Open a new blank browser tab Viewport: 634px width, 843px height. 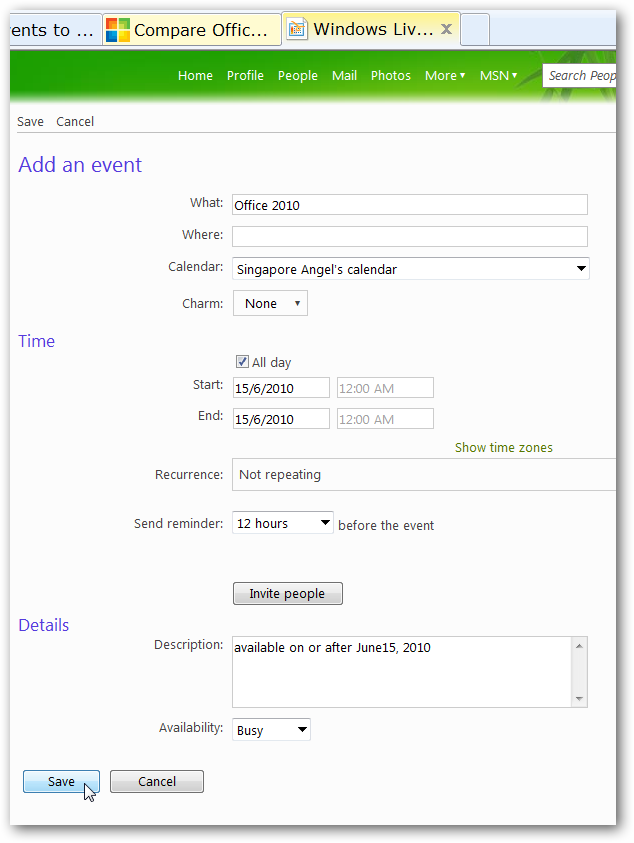[475, 30]
